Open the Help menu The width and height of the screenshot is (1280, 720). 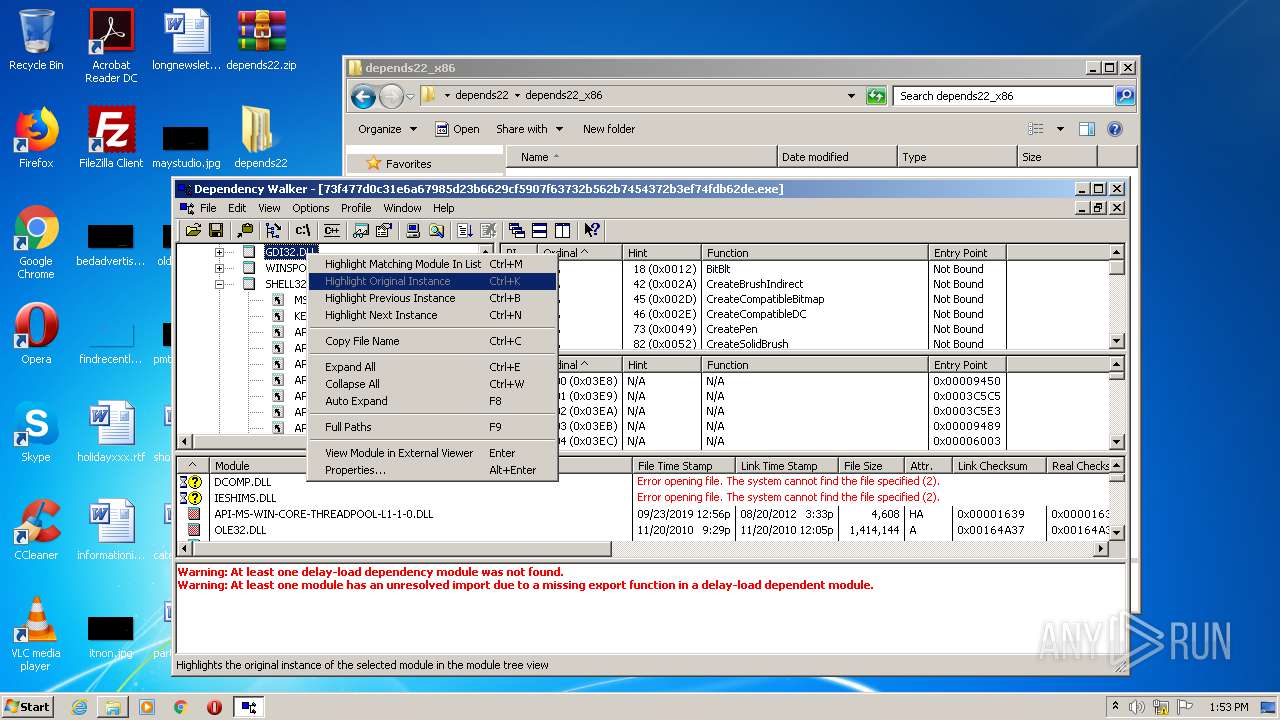[444, 208]
